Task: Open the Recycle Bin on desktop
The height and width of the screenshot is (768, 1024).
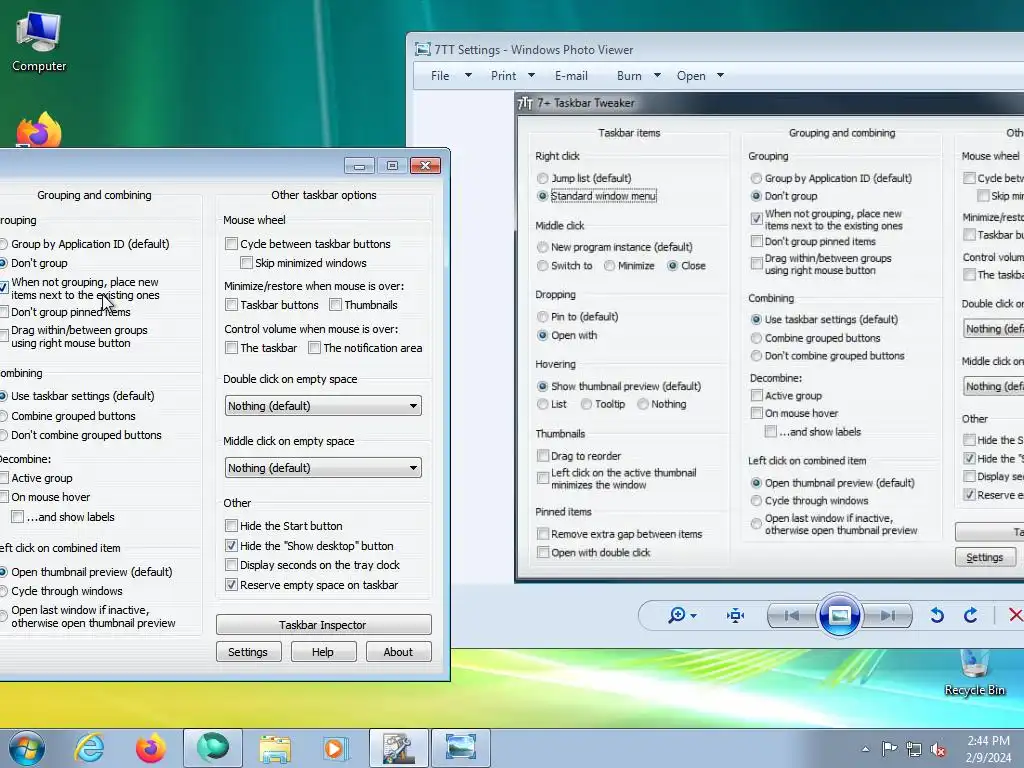Action: click(x=974, y=673)
